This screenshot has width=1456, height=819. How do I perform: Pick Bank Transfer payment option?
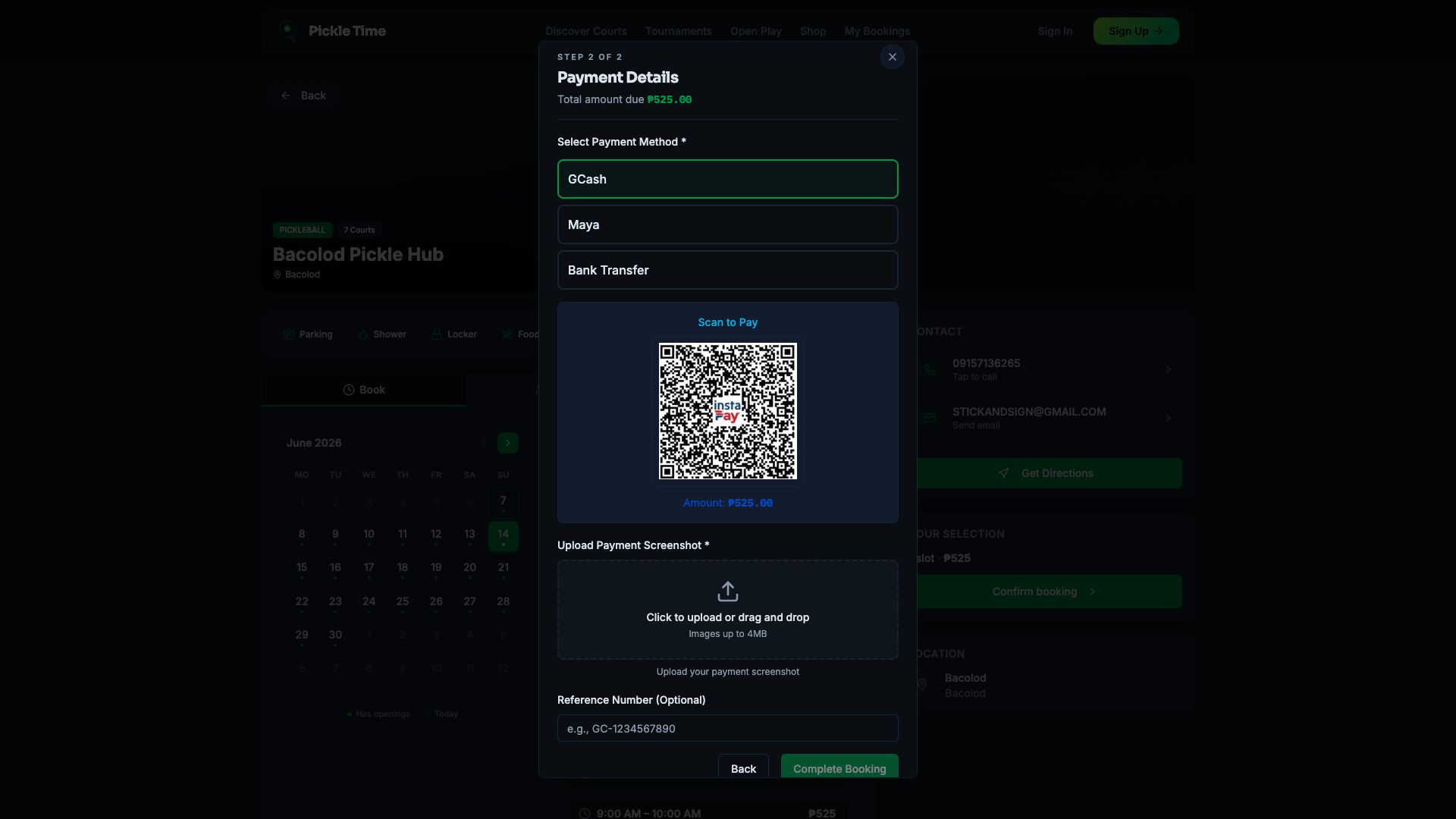click(x=728, y=270)
